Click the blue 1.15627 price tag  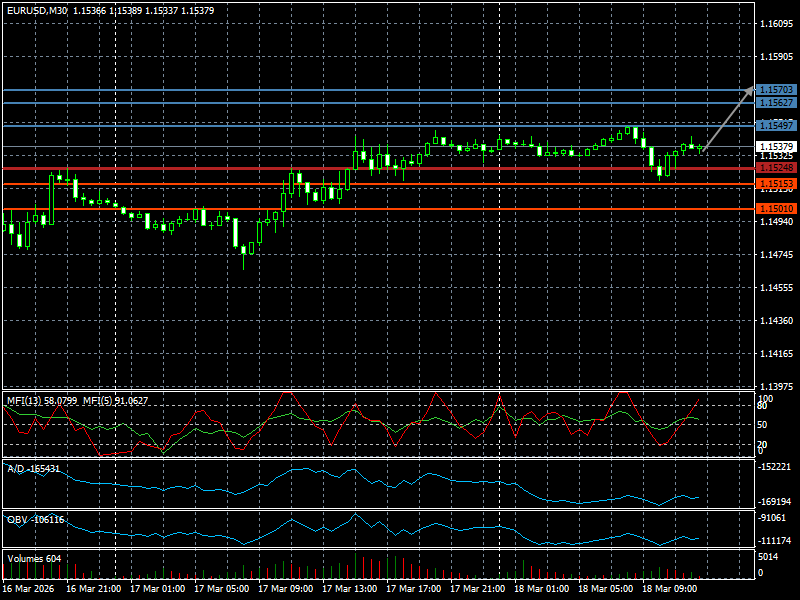coord(776,103)
